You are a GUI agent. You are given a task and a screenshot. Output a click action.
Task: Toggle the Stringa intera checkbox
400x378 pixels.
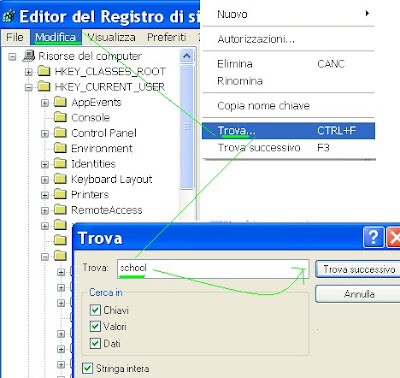point(87,368)
